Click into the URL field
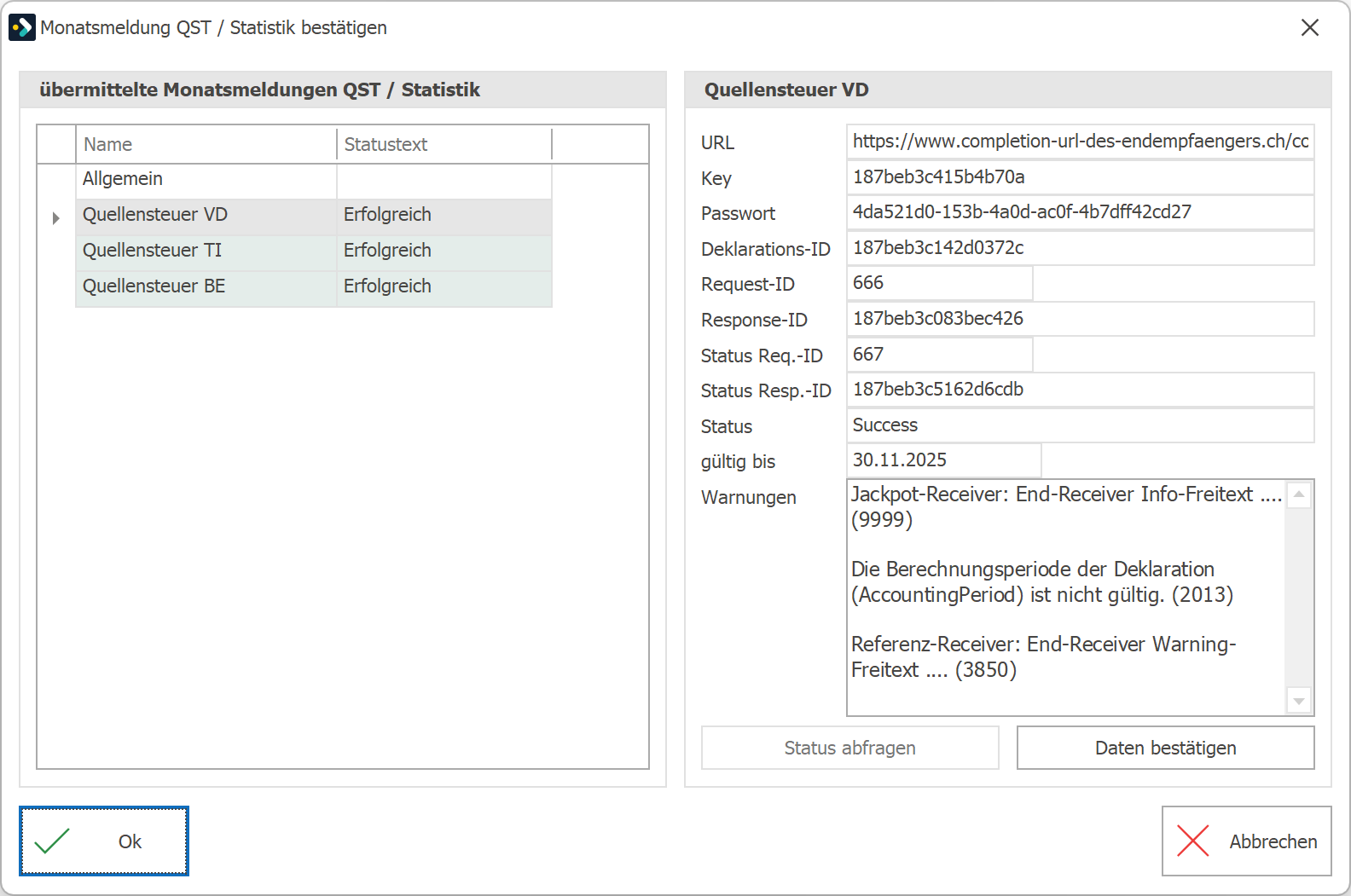 [x=1081, y=142]
